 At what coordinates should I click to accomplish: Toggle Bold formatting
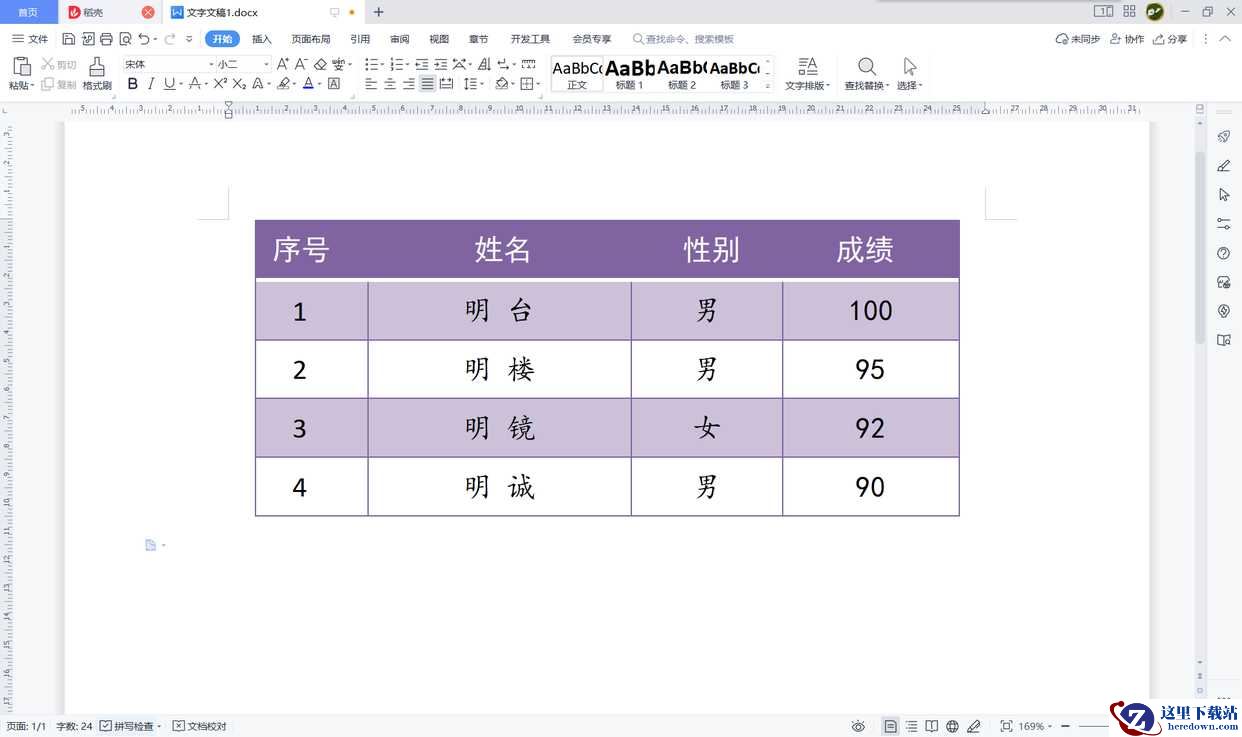tap(132, 84)
